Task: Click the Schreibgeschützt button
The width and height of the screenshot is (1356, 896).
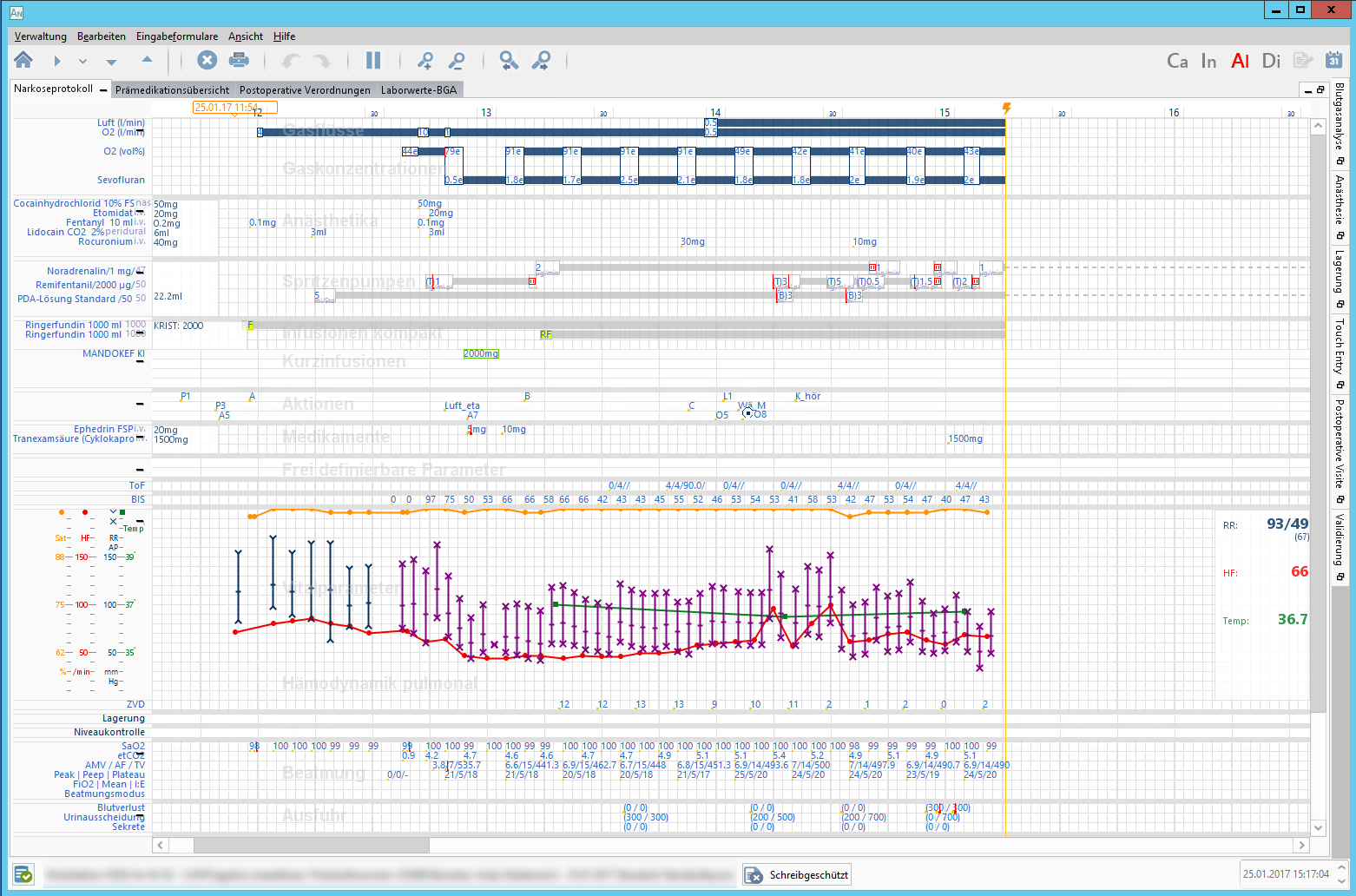Action: [x=797, y=874]
